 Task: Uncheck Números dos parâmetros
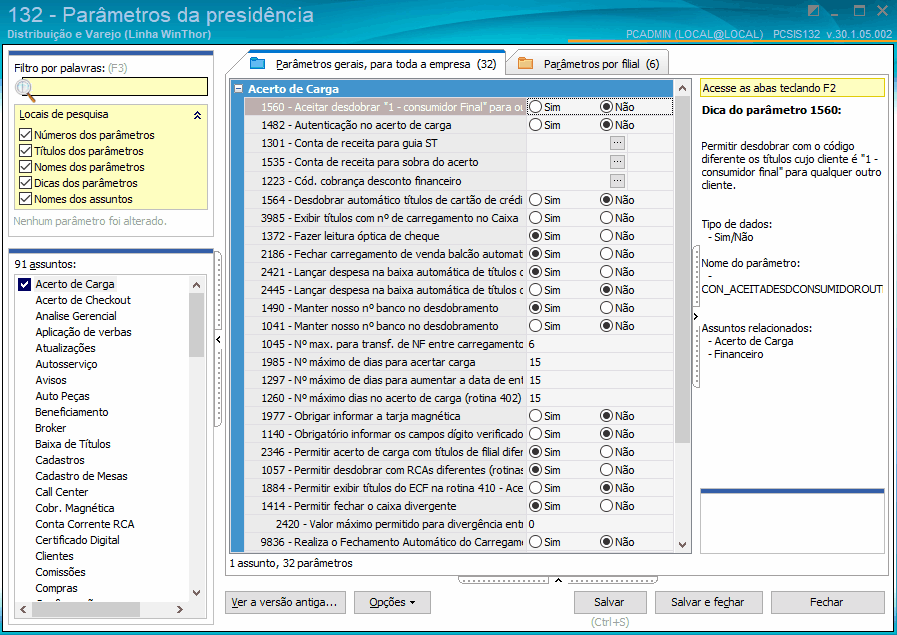25,135
